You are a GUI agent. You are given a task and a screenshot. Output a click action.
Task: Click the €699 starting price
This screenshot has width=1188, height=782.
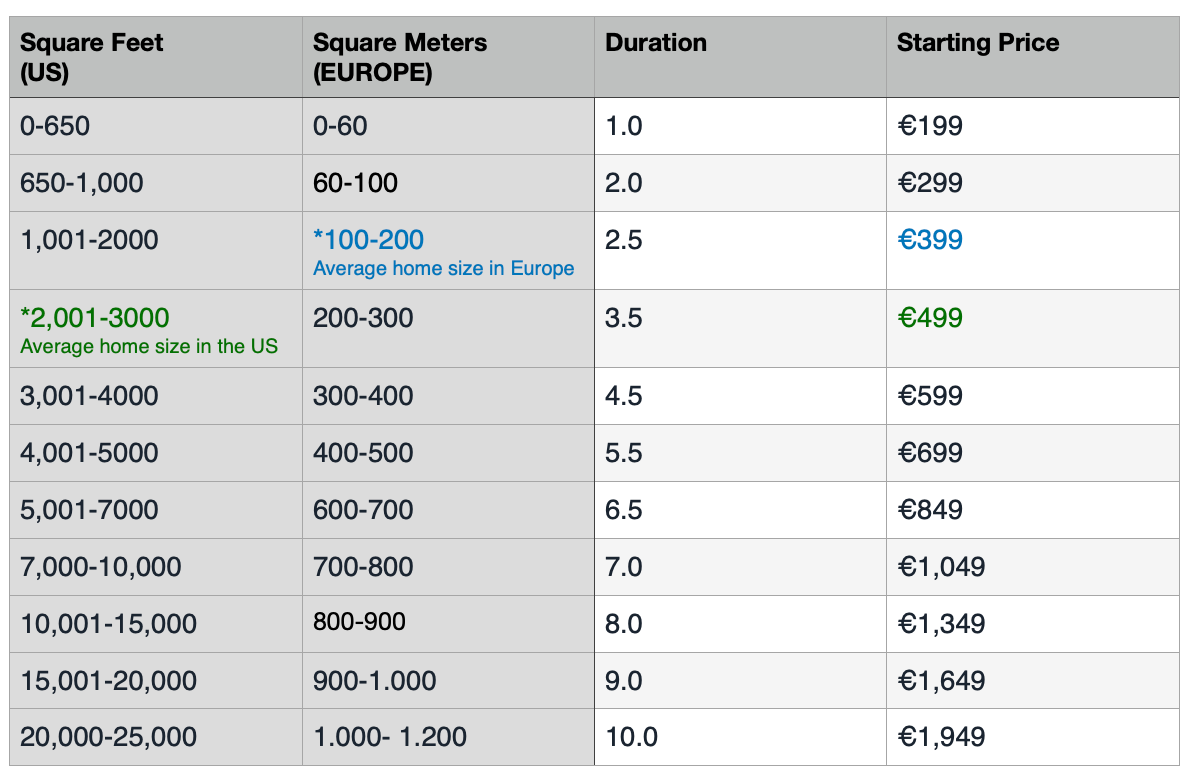pos(930,453)
